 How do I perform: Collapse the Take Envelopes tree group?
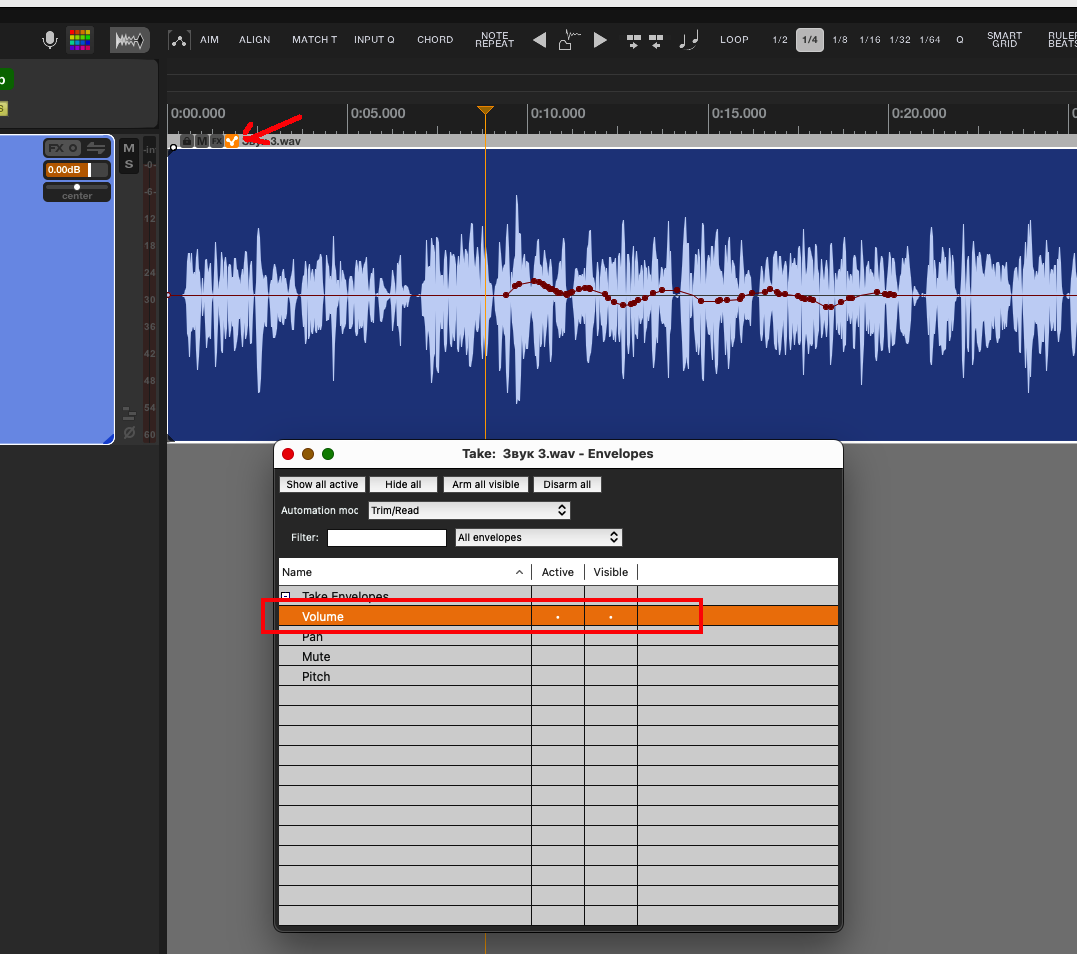pos(286,597)
